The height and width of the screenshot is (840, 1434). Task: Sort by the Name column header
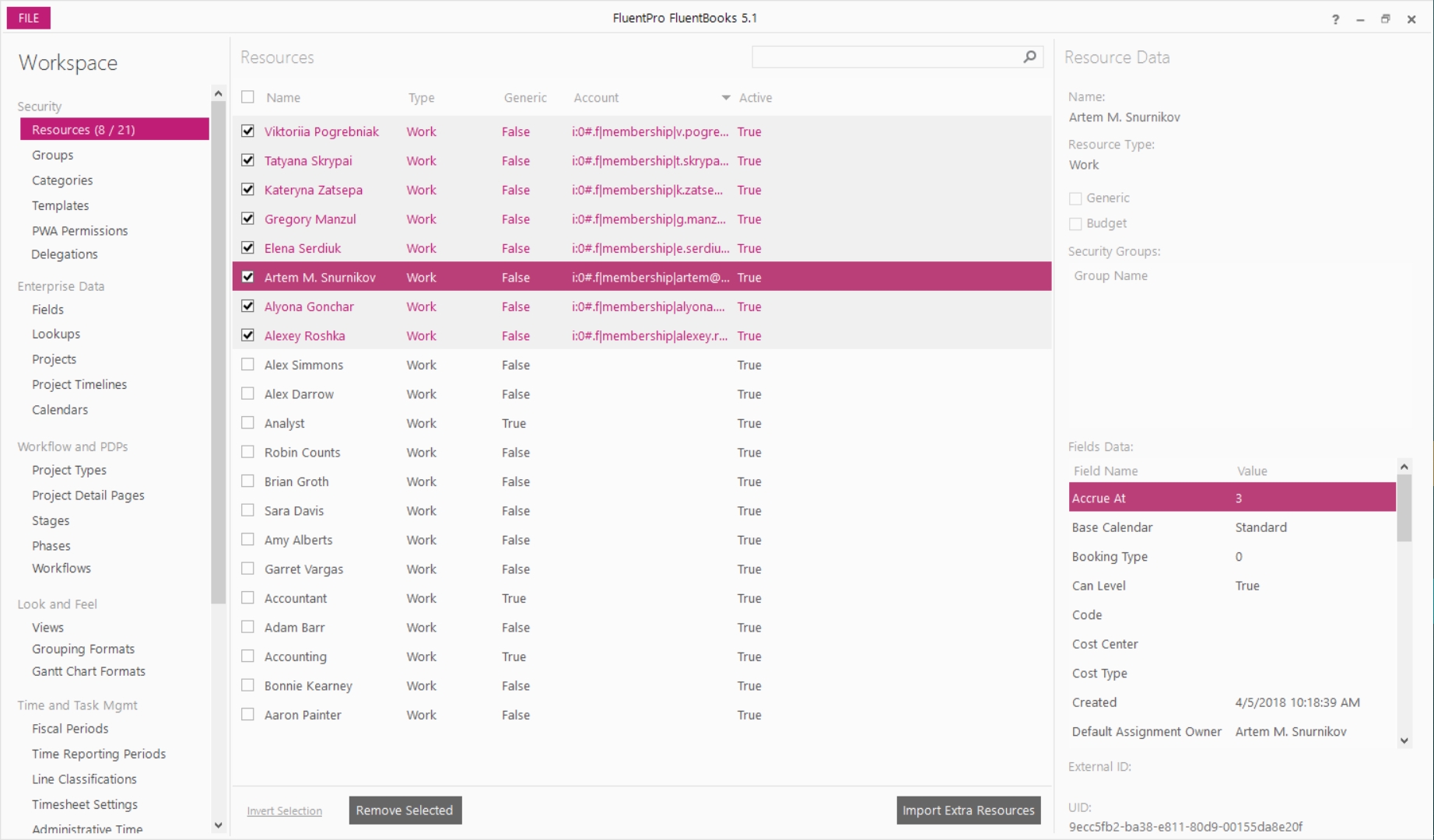click(x=283, y=98)
